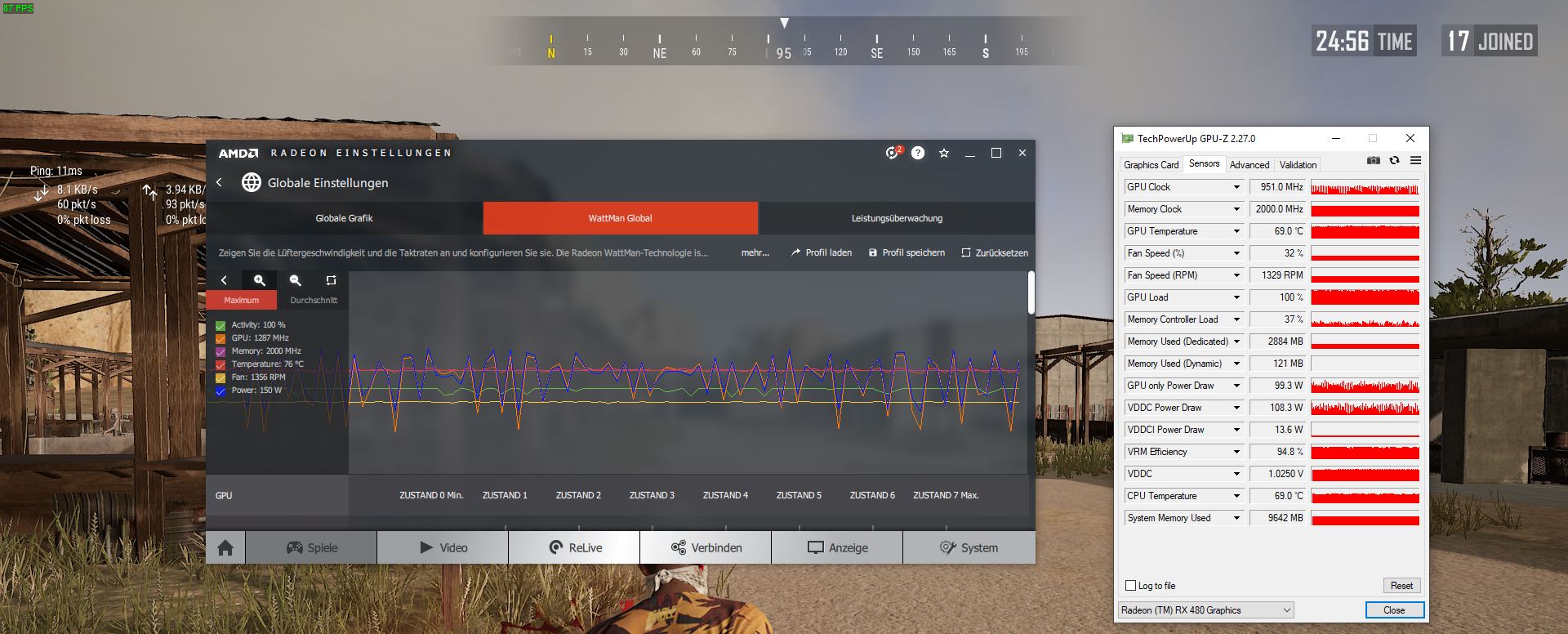Go to Radeon home icon
This screenshot has width=1568, height=634.
[225, 547]
